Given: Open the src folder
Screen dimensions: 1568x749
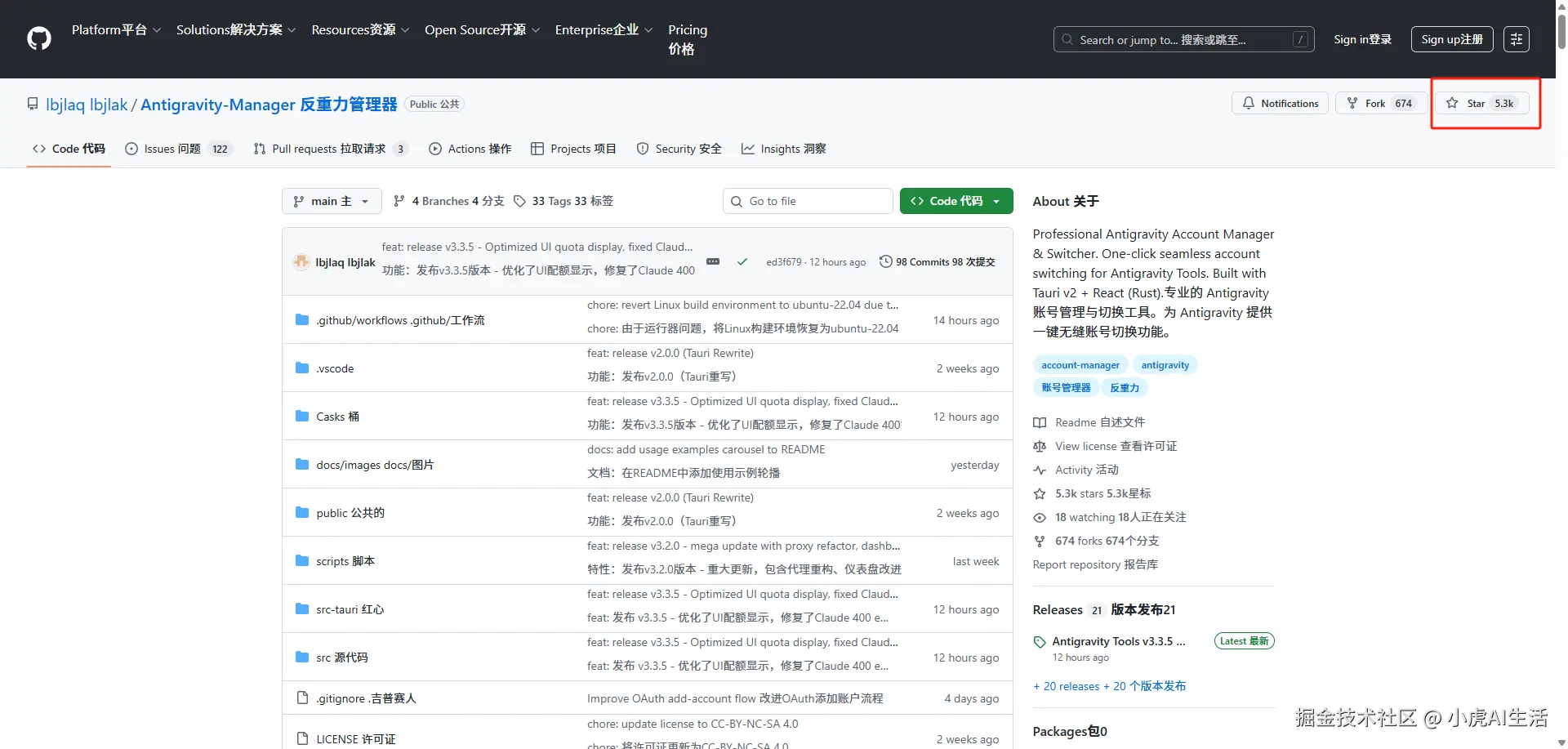Looking at the screenshot, I should pos(342,657).
